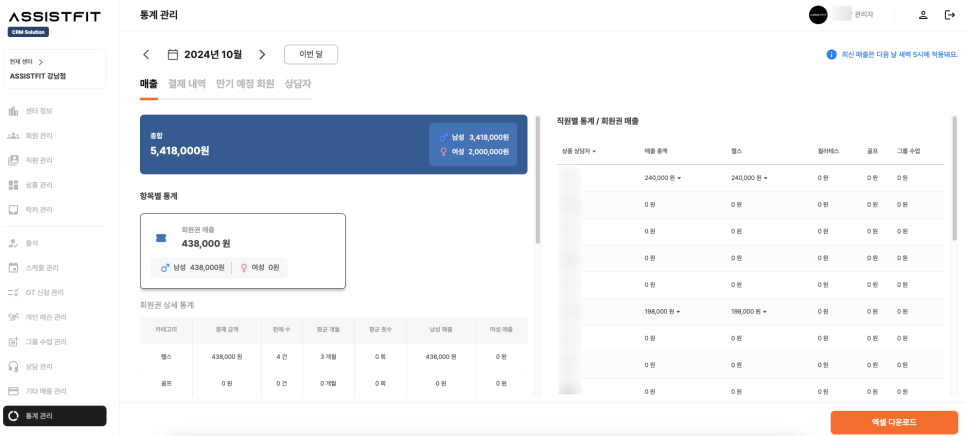This screenshot has height=436, width=966.
Task: Switch to 만기 예정 회원 tab
Action: click(x=245, y=84)
